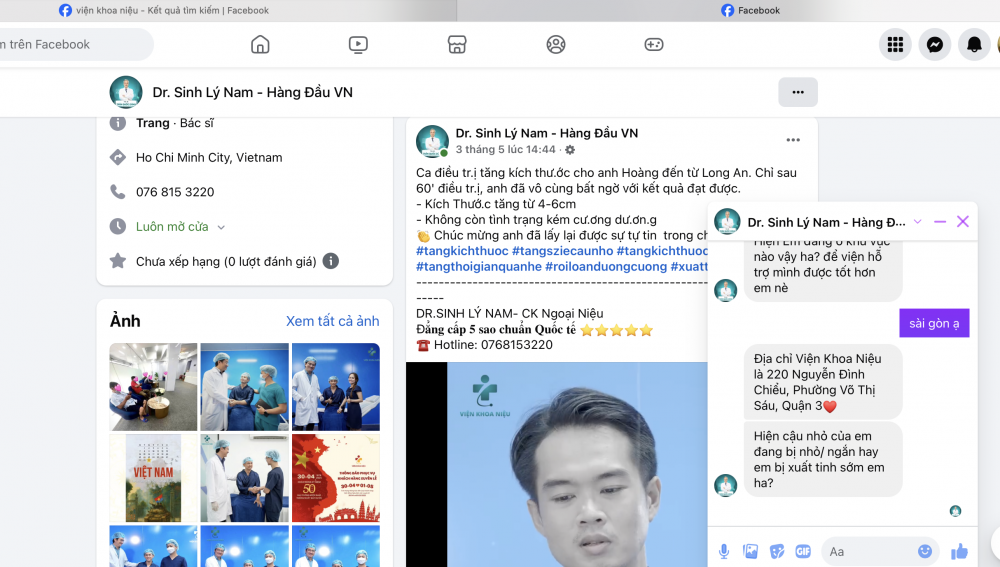
Task: Click Ho Chi Minh City, Vietnam text
Action: pyautogui.click(x=209, y=158)
